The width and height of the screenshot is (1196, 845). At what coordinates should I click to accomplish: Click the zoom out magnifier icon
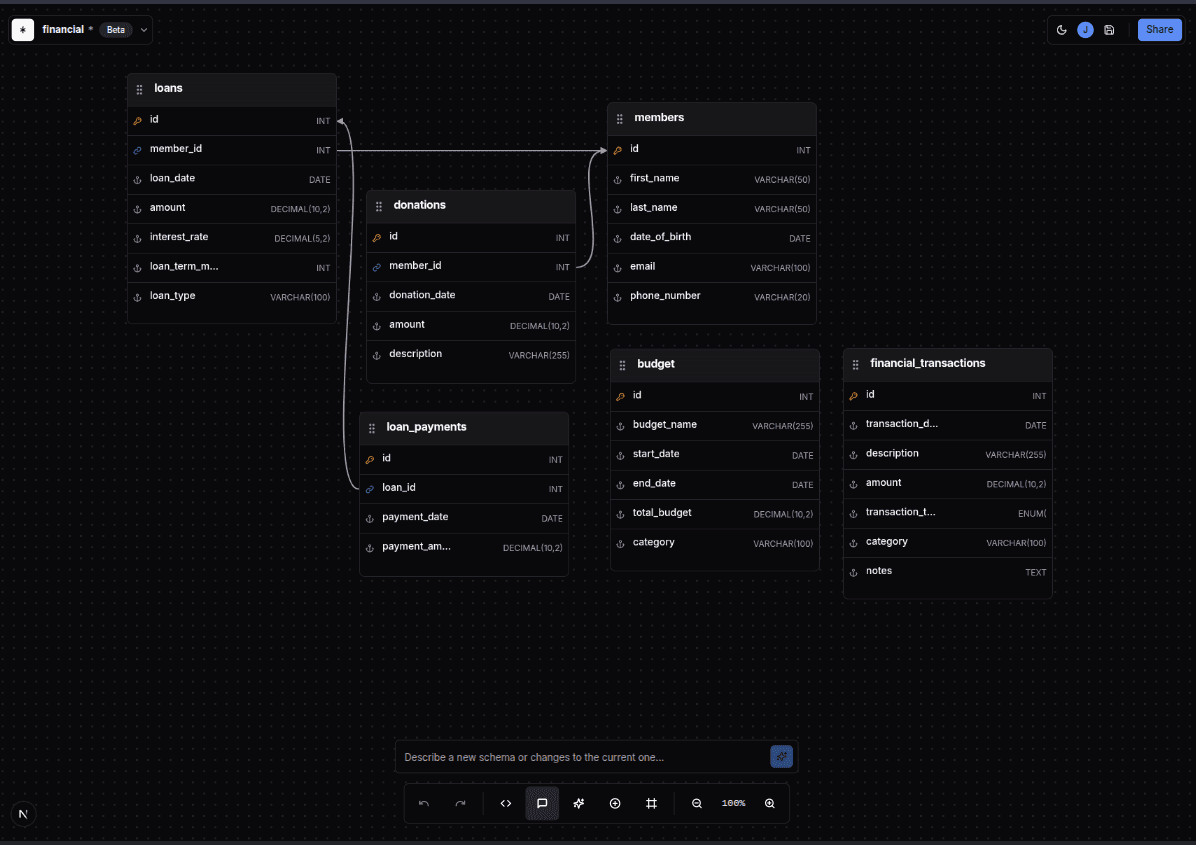(696, 803)
